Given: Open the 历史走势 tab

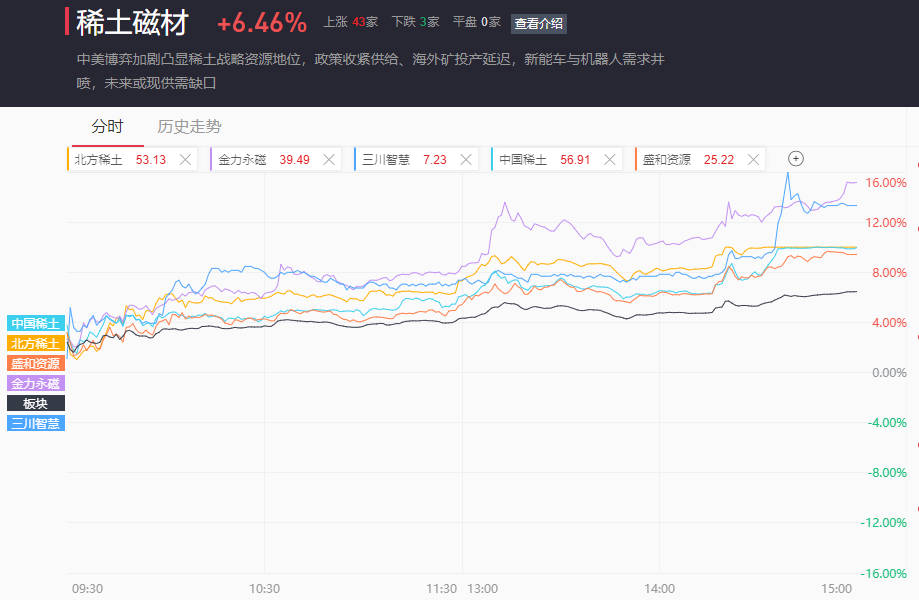Looking at the screenshot, I should click(190, 127).
